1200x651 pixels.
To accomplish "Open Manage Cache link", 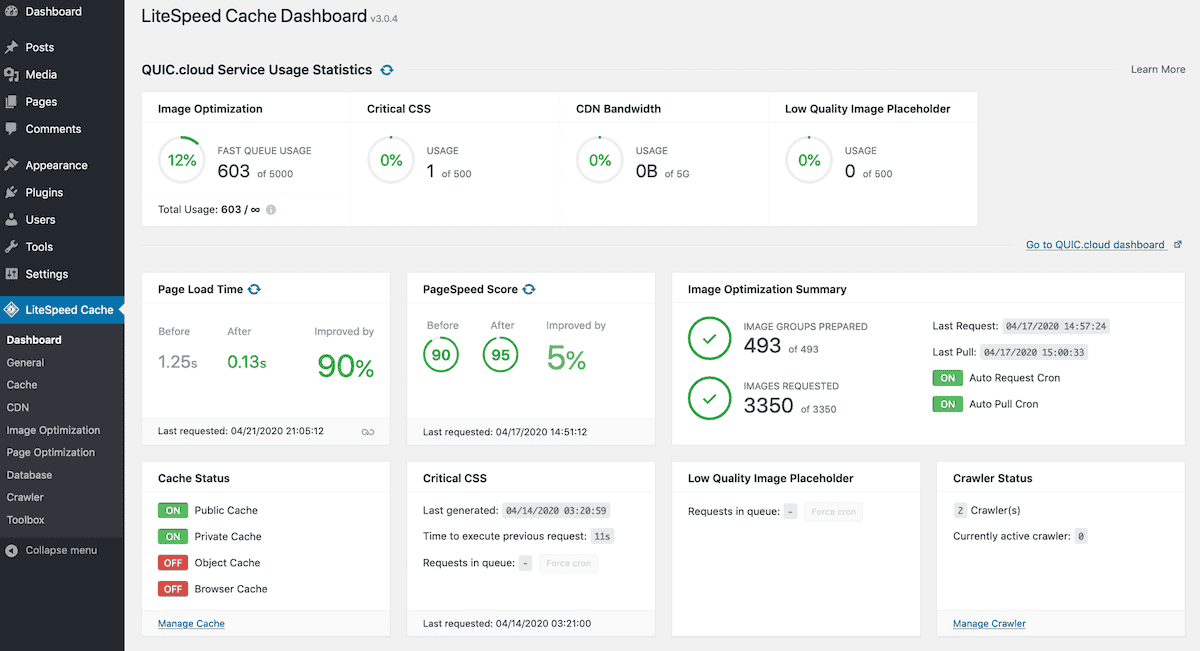I will click(190, 623).
